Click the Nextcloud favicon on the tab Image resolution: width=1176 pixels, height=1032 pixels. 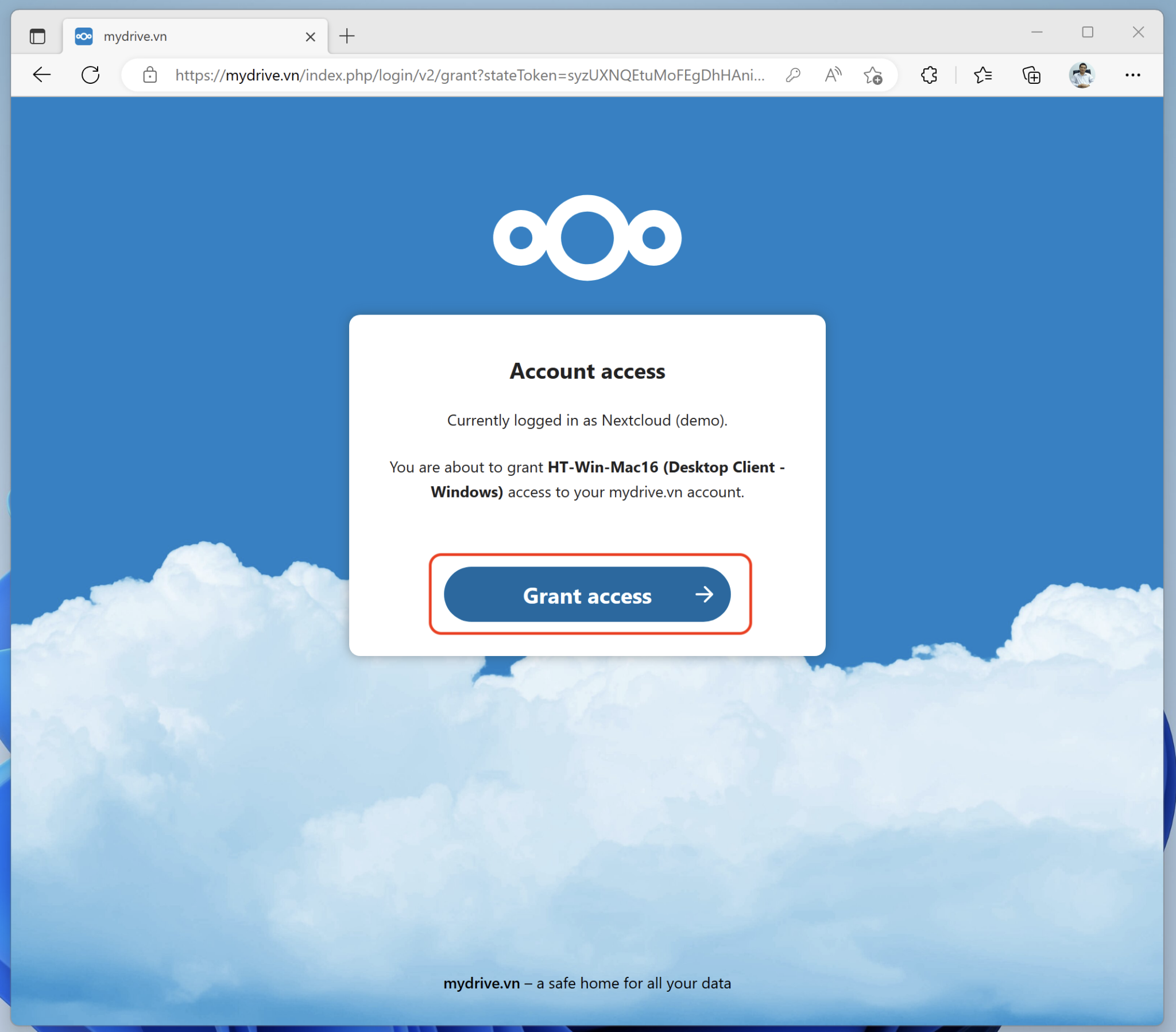[x=84, y=36]
